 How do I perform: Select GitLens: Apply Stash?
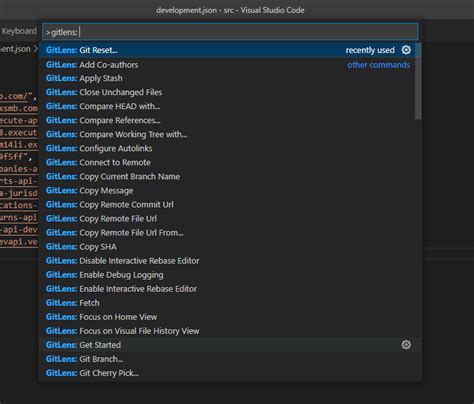click(x=227, y=78)
